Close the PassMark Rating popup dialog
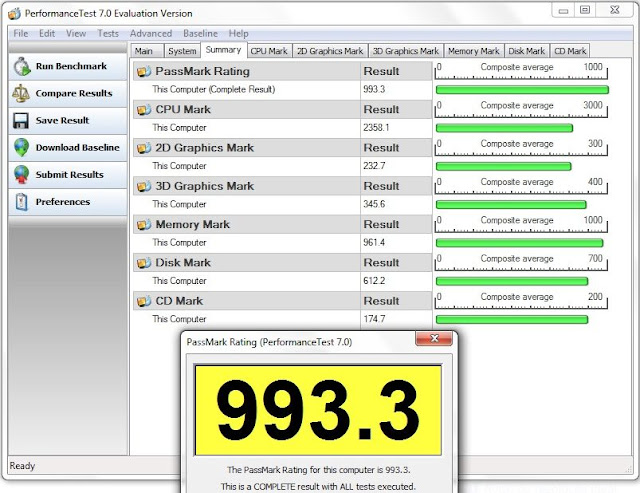 click(x=434, y=339)
